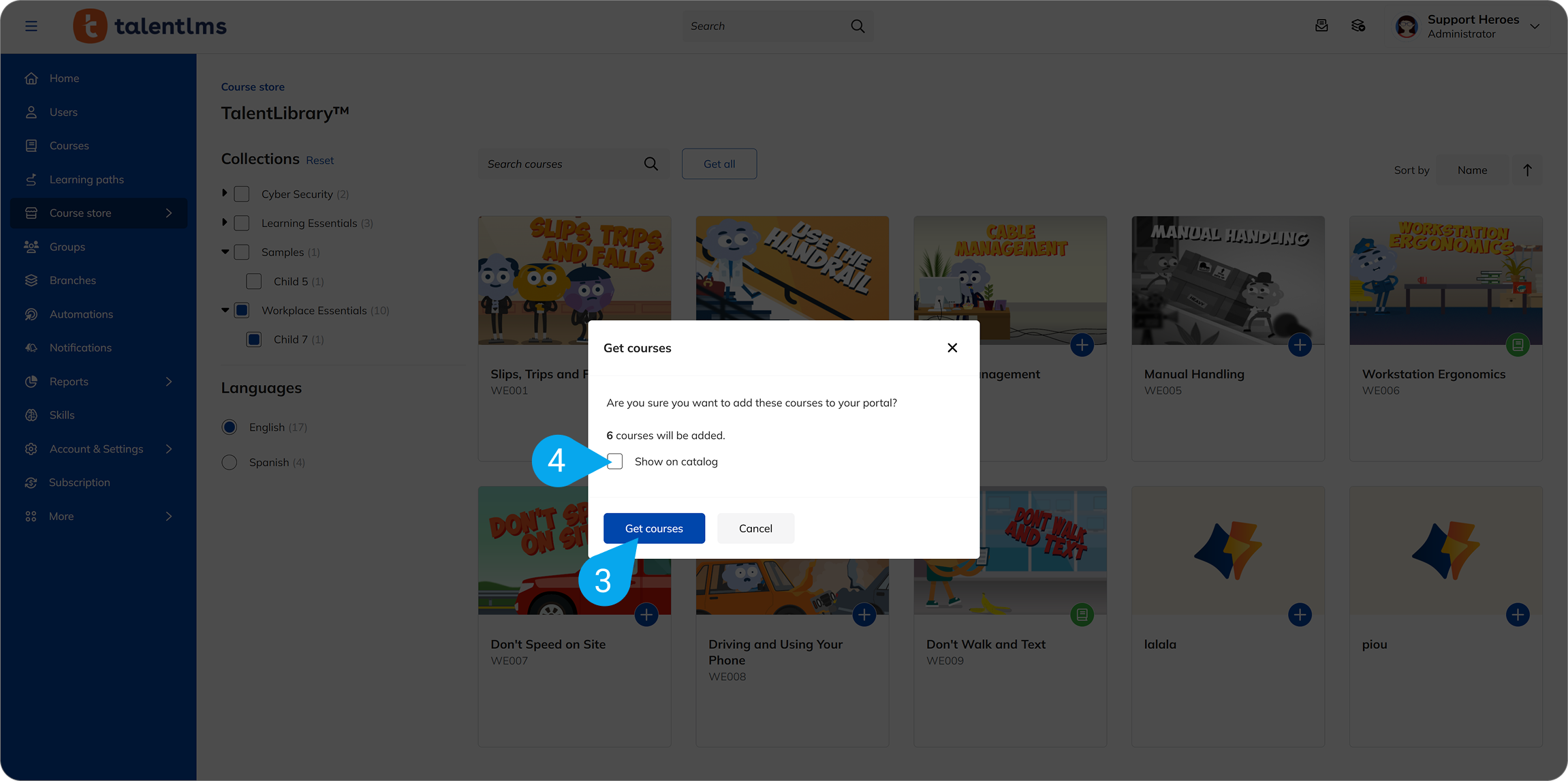Image resolution: width=1568 pixels, height=781 pixels.
Task: Collapse the Workplace Essentials collection
Action: (x=225, y=310)
